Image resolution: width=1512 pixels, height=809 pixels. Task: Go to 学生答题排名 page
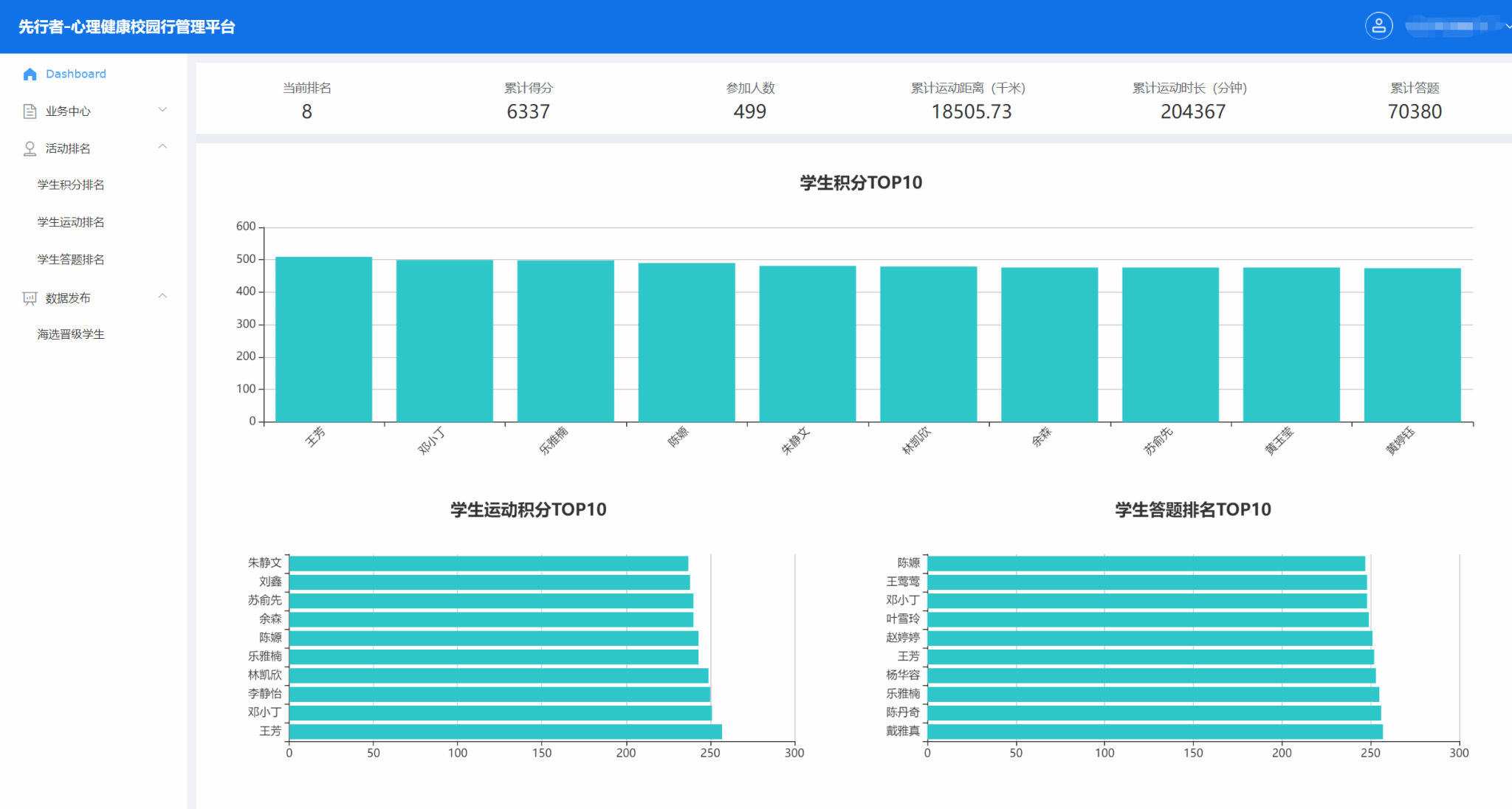point(71,260)
